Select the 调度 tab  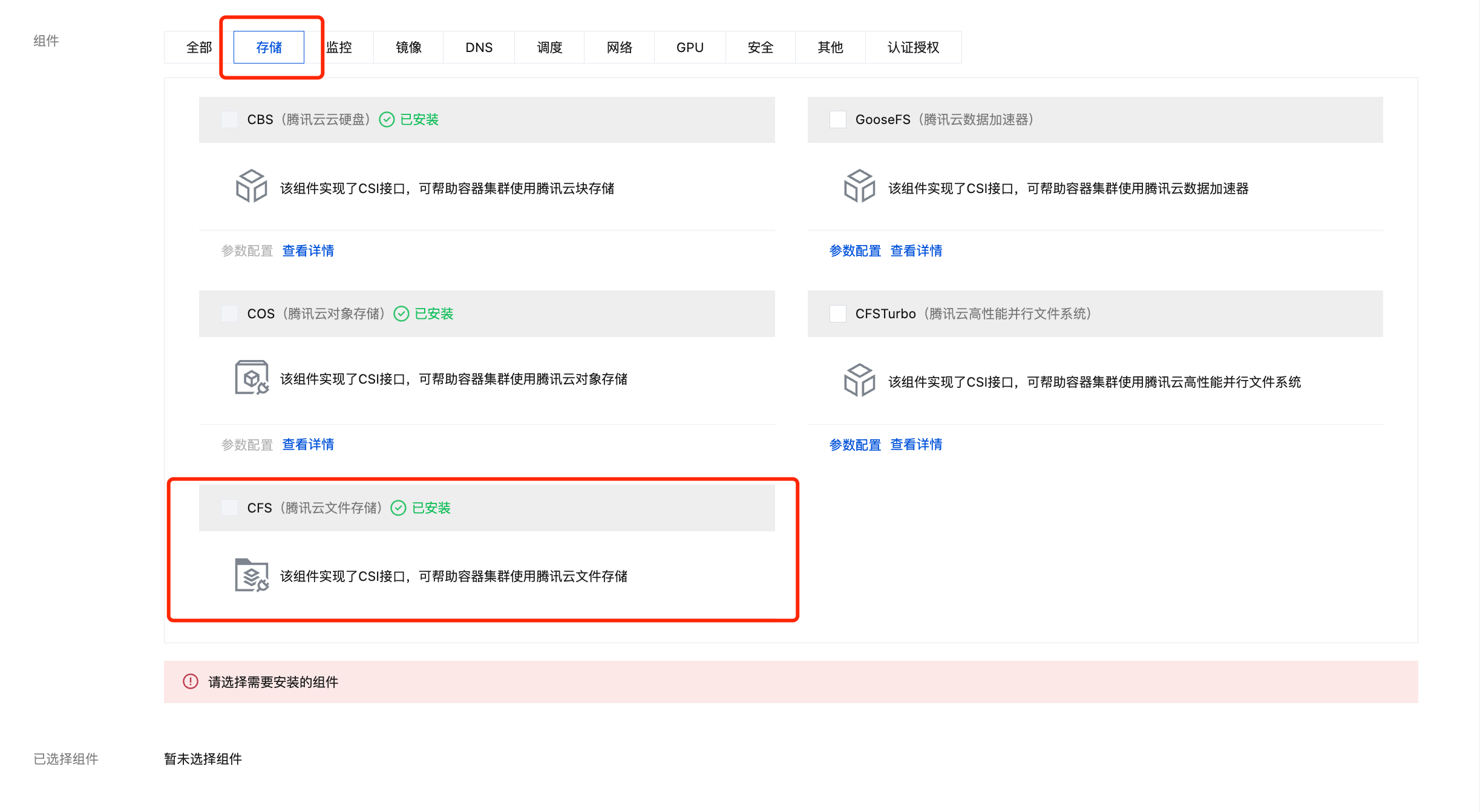pos(549,47)
